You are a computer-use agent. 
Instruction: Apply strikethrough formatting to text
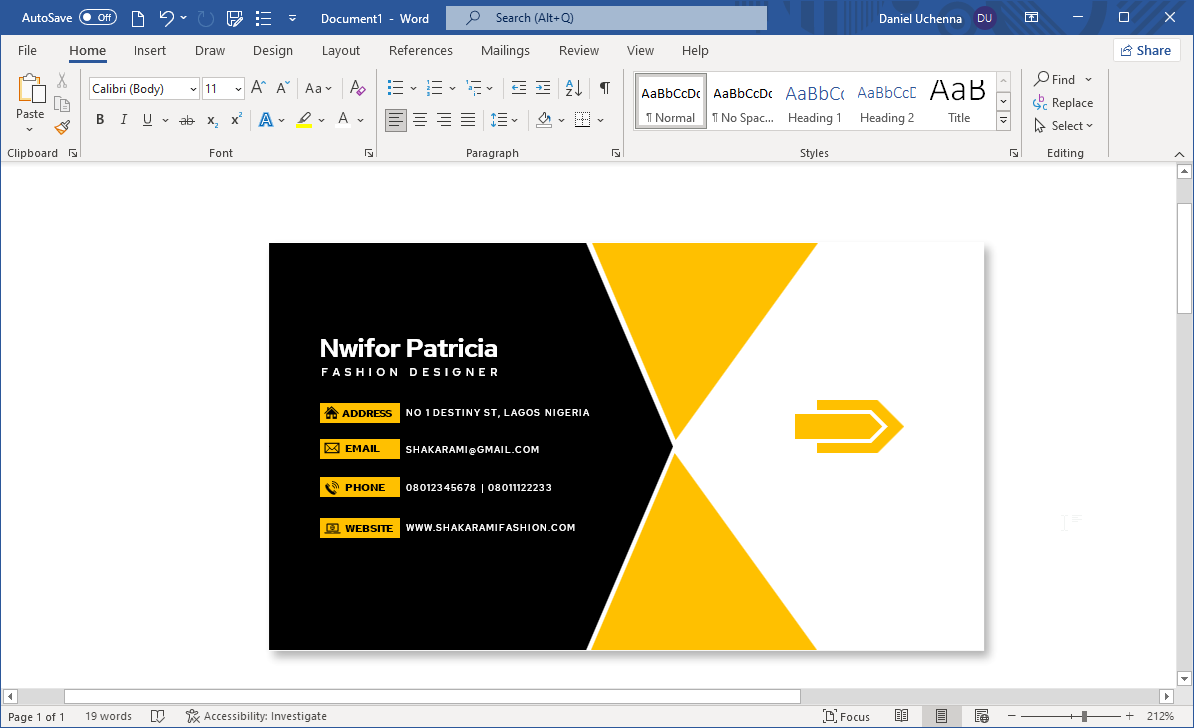point(186,120)
